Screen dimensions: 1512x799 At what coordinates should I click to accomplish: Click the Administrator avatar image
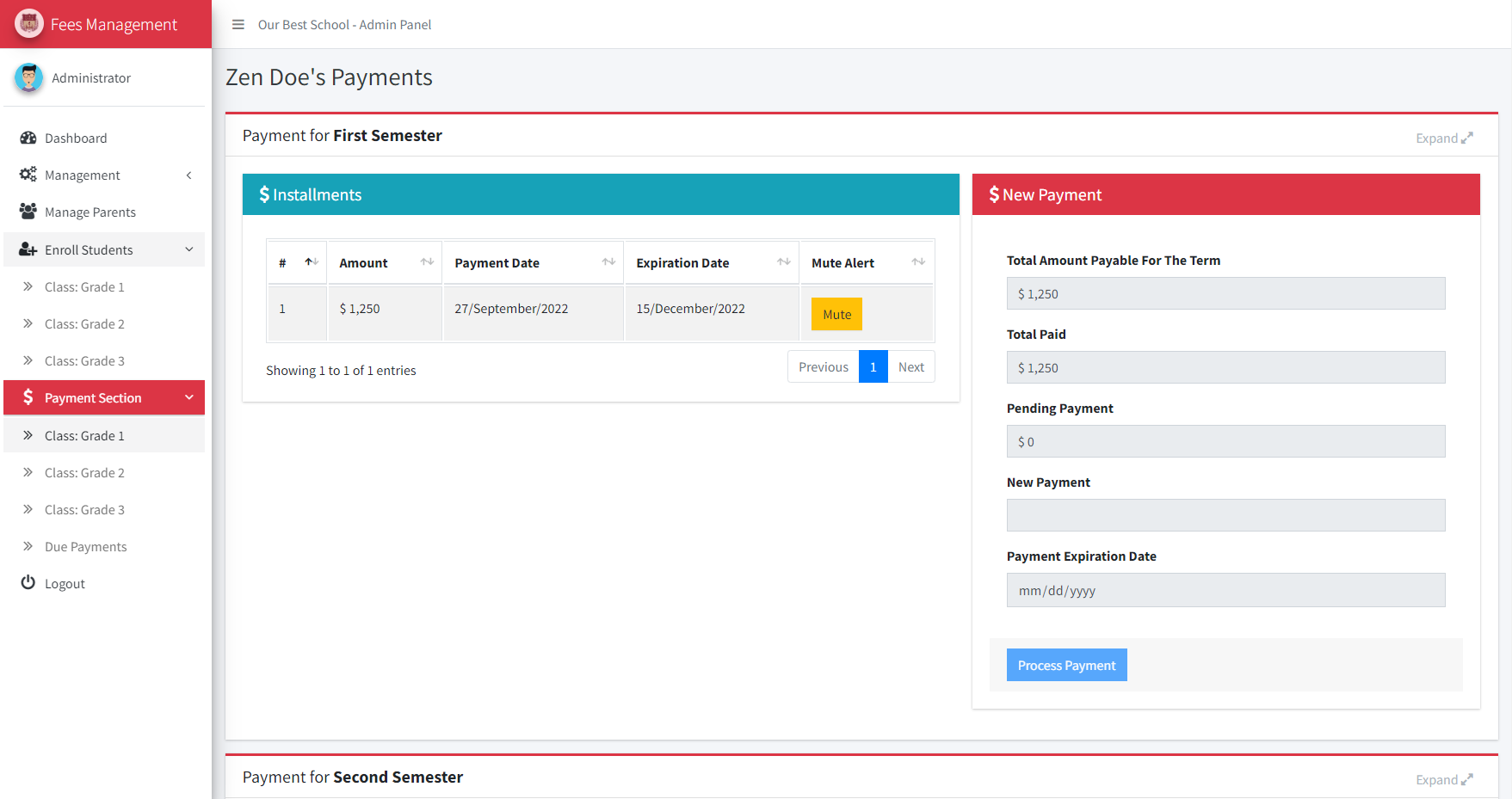pos(28,77)
